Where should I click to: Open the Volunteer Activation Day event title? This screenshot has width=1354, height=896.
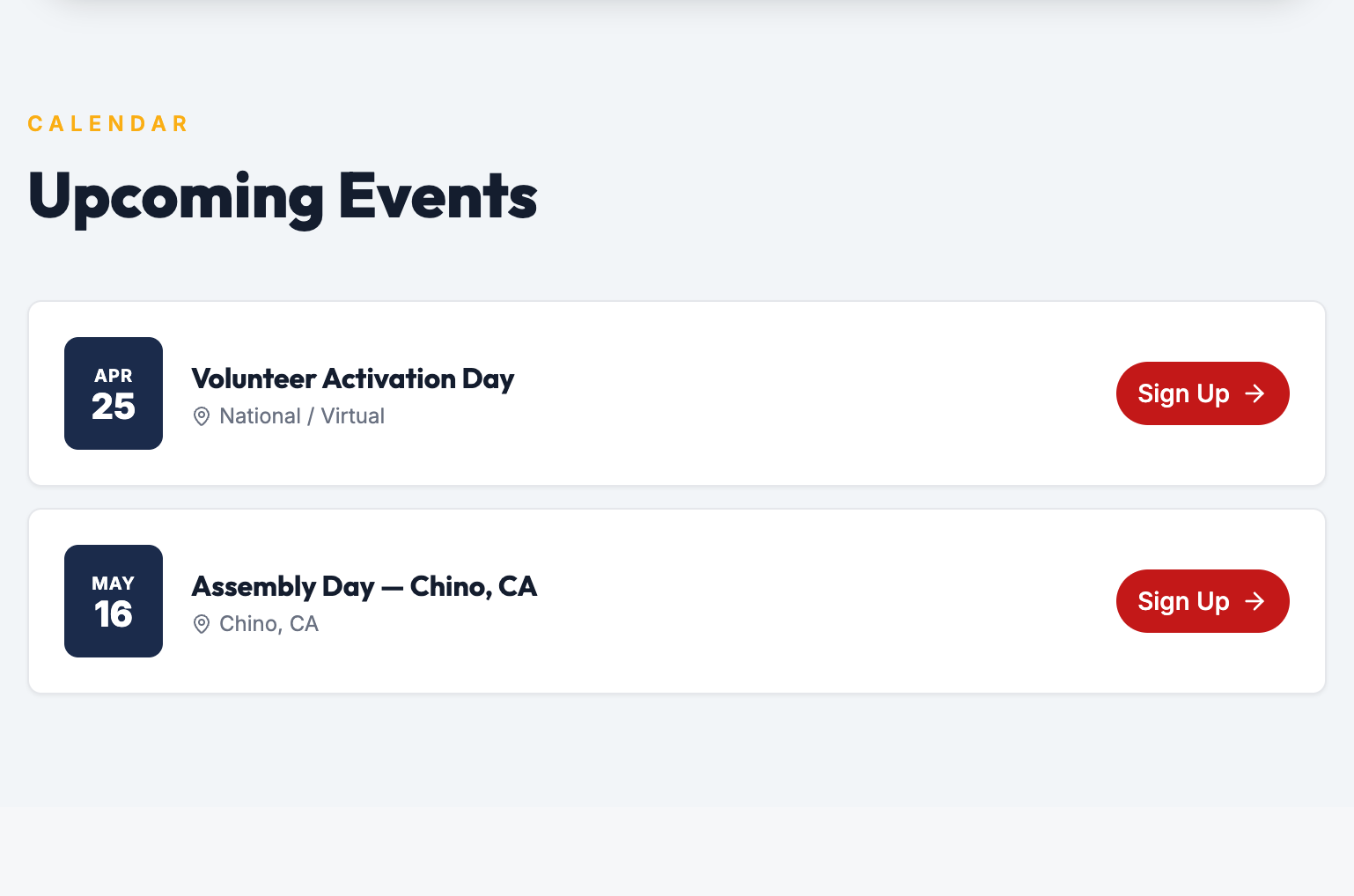[352, 378]
